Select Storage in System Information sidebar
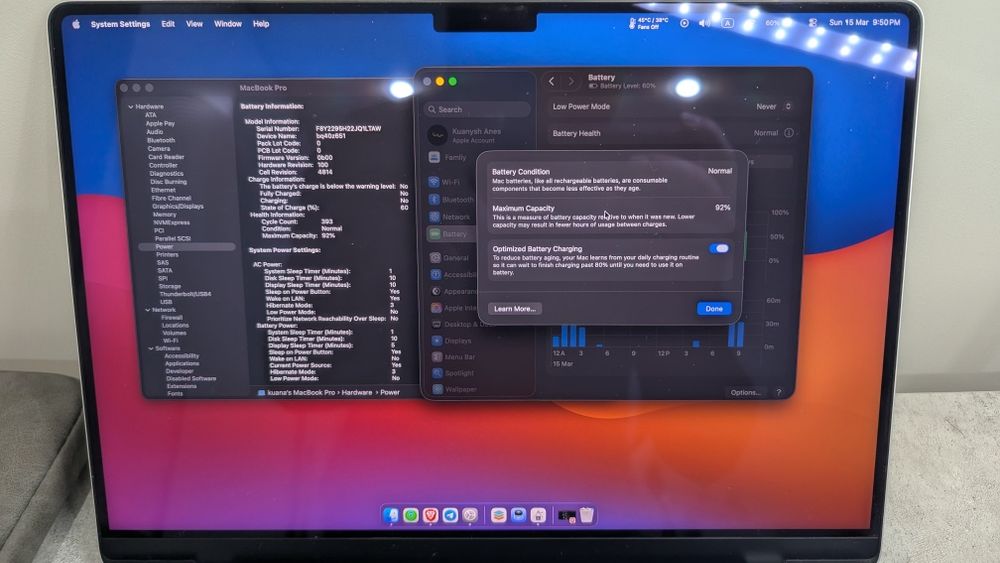The height and width of the screenshot is (563, 1000). [170, 287]
